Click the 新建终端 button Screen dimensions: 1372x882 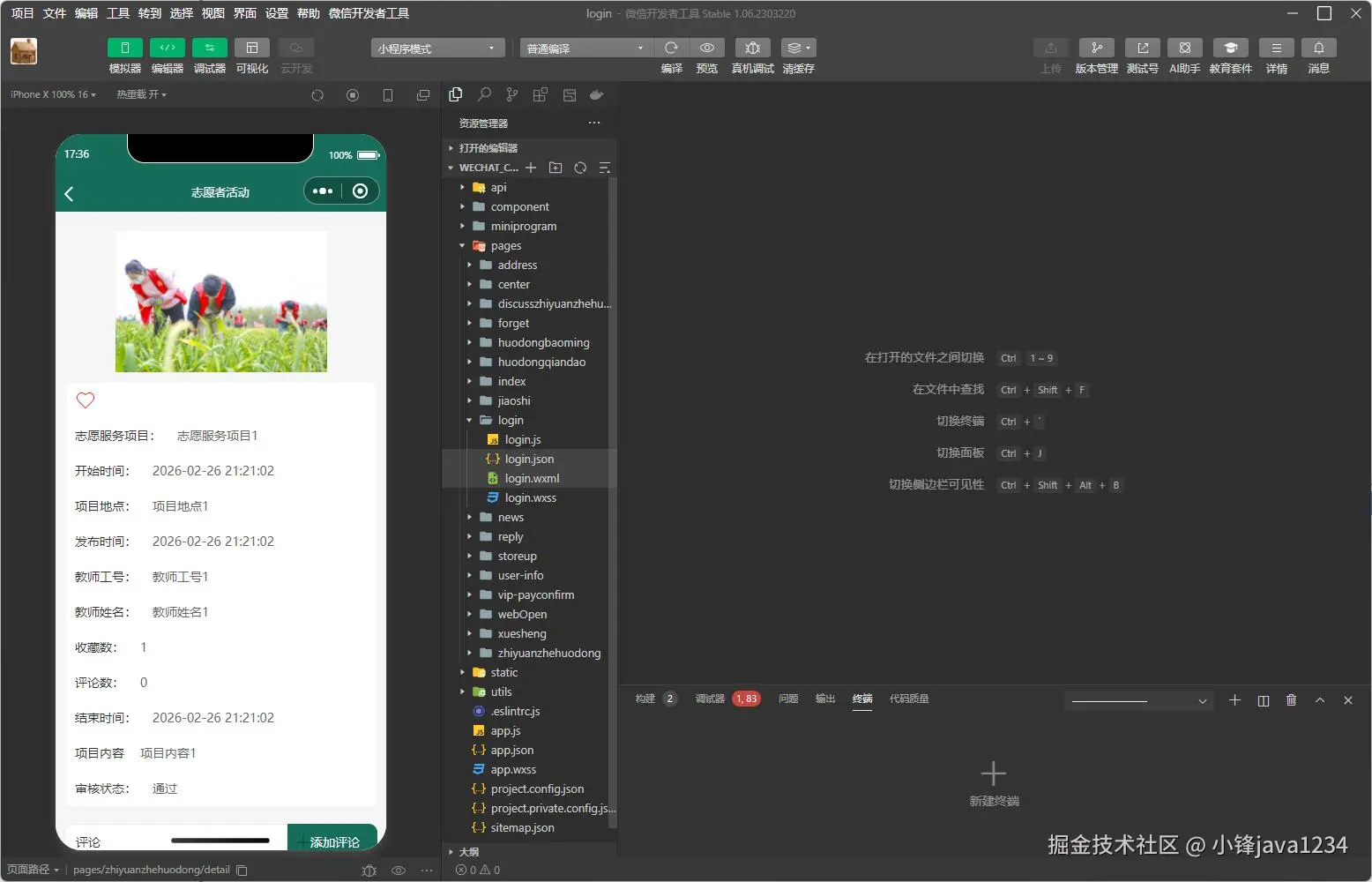994,783
